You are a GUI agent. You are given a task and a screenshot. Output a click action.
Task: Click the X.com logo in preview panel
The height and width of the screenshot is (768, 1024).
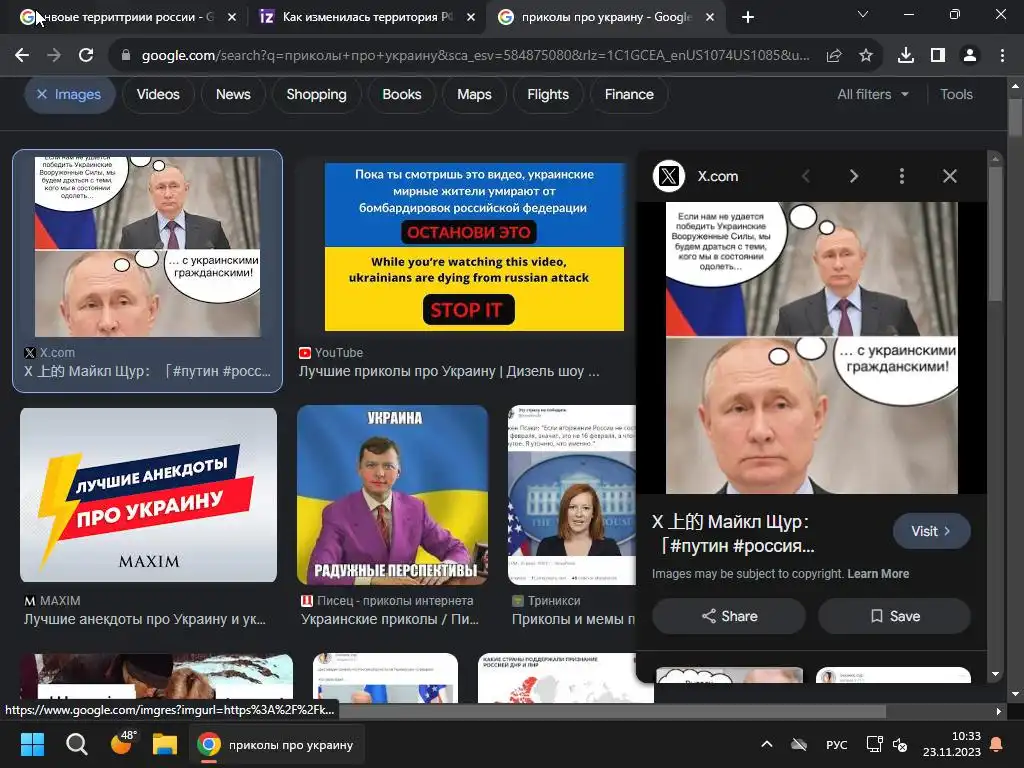tap(669, 176)
